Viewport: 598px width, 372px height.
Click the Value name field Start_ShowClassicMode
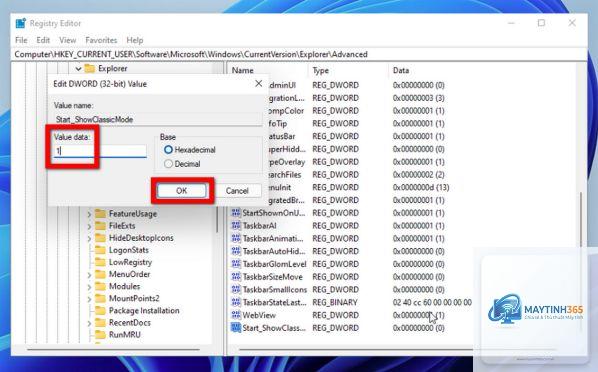pos(158,119)
